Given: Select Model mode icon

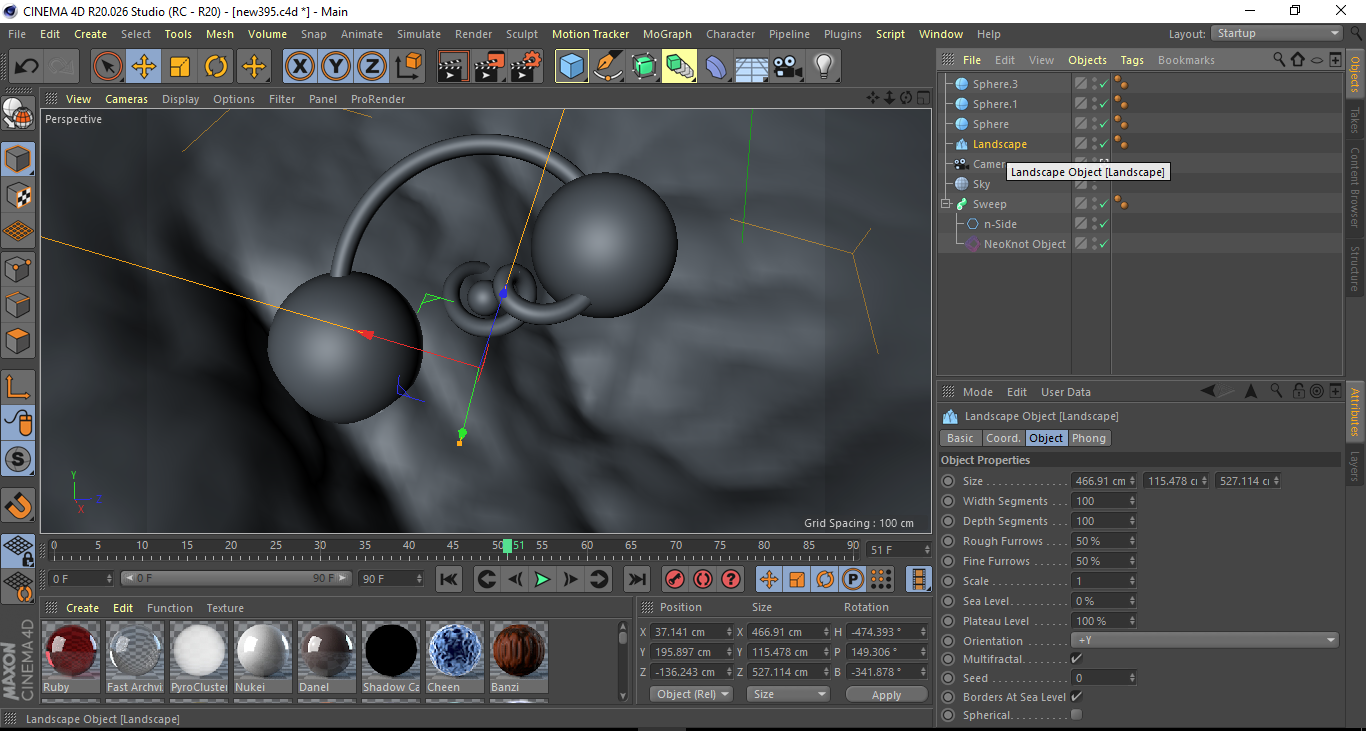Looking at the screenshot, I should (18, 159).
